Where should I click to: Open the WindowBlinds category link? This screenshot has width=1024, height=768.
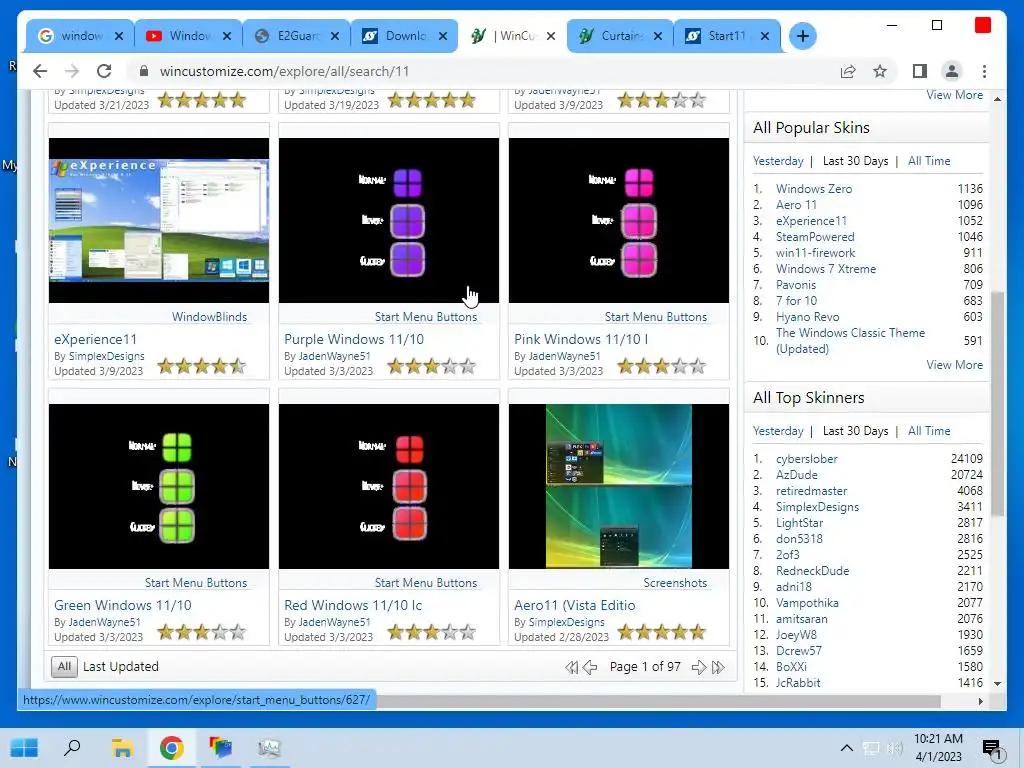point(209,317)
